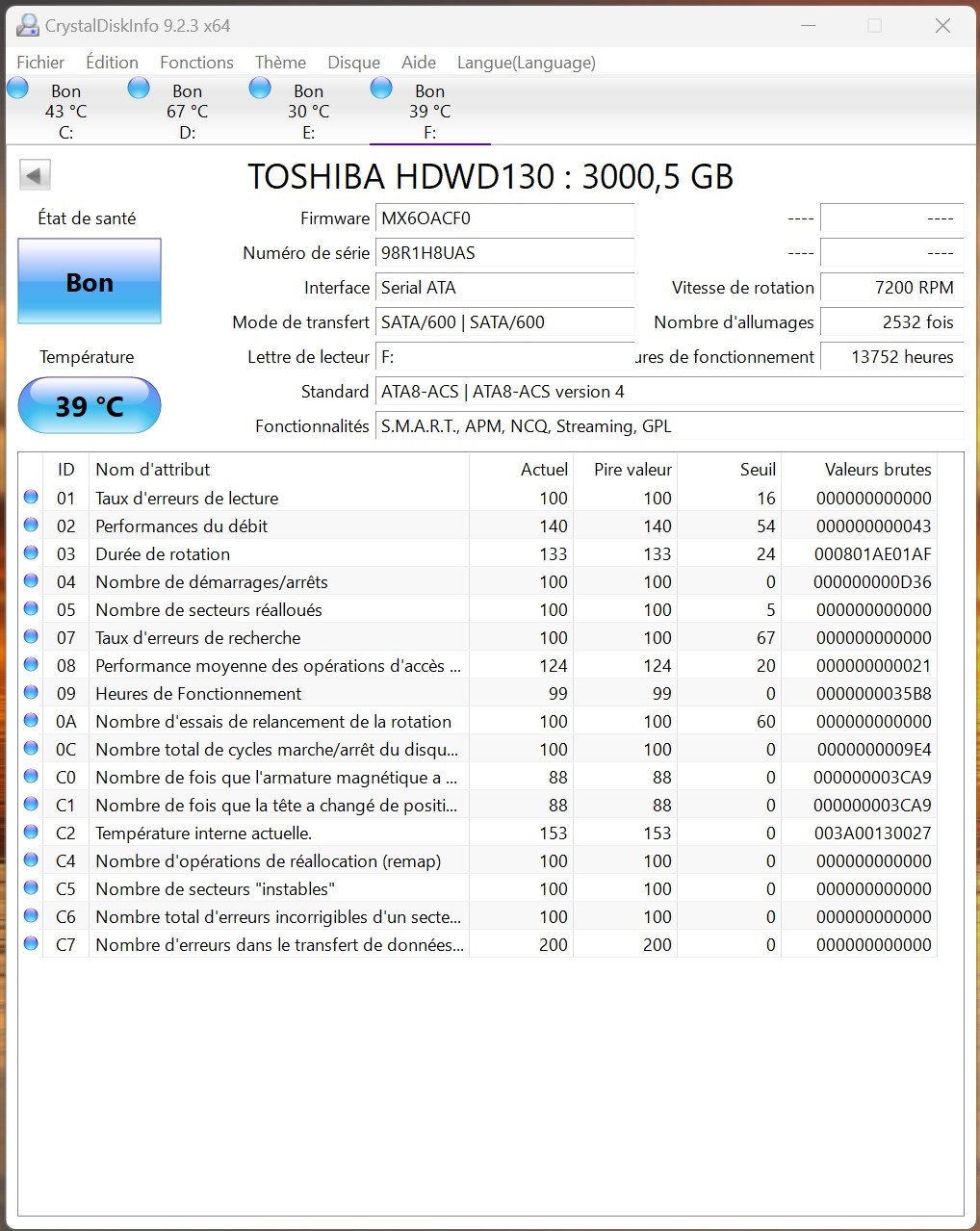The image size is (980, 1231).
Task: Click the serial number field 98R1H8UAS
Action: (504, 253)
